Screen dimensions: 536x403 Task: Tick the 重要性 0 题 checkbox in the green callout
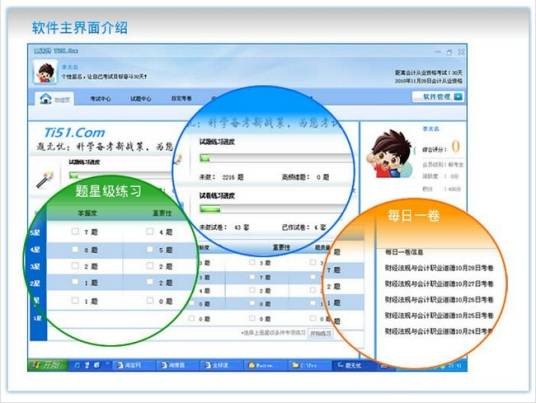pyautogui.click(x=150, y=300)
